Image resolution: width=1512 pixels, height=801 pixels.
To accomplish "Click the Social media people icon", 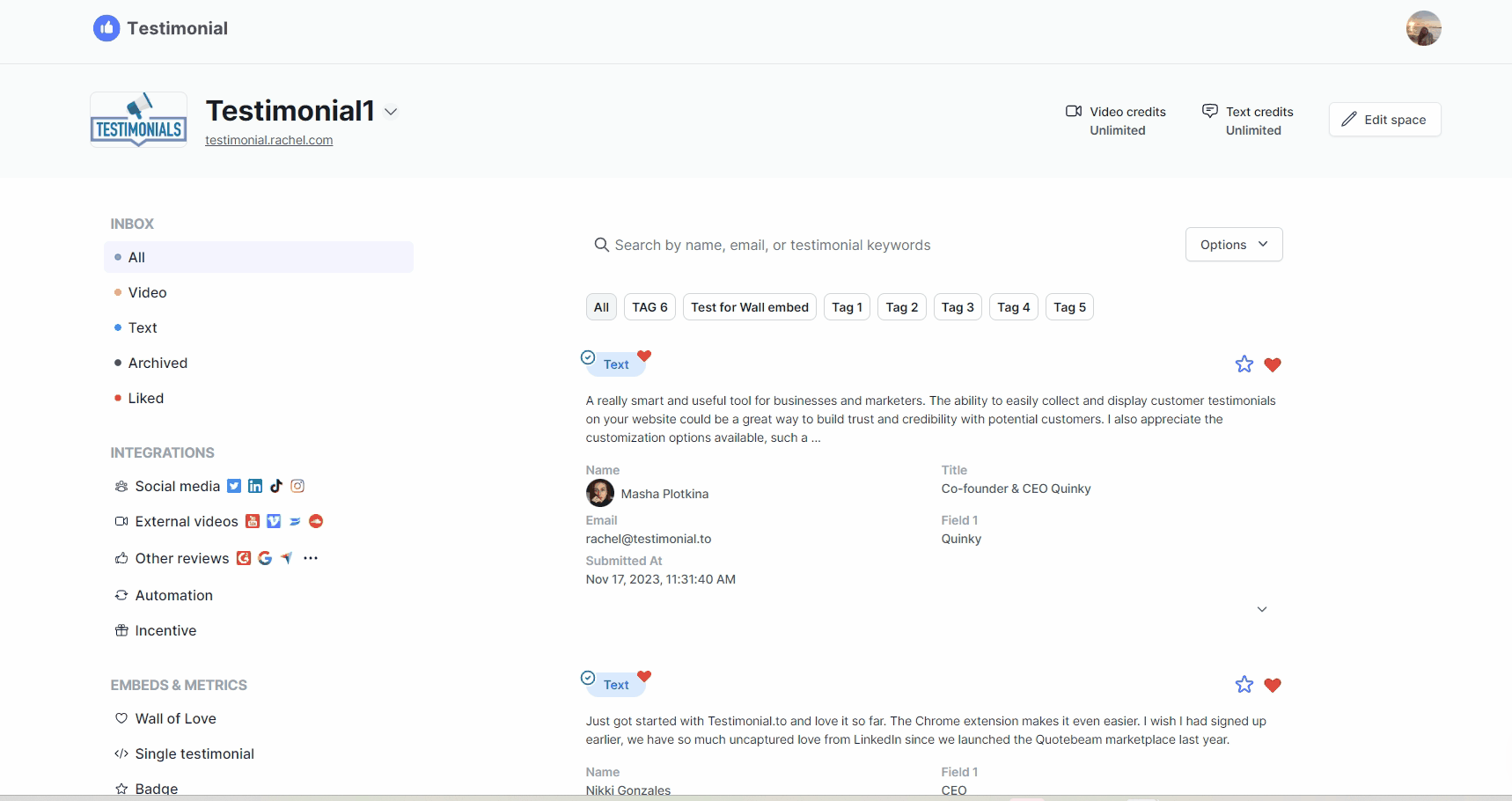I will (x=121, y=486).
